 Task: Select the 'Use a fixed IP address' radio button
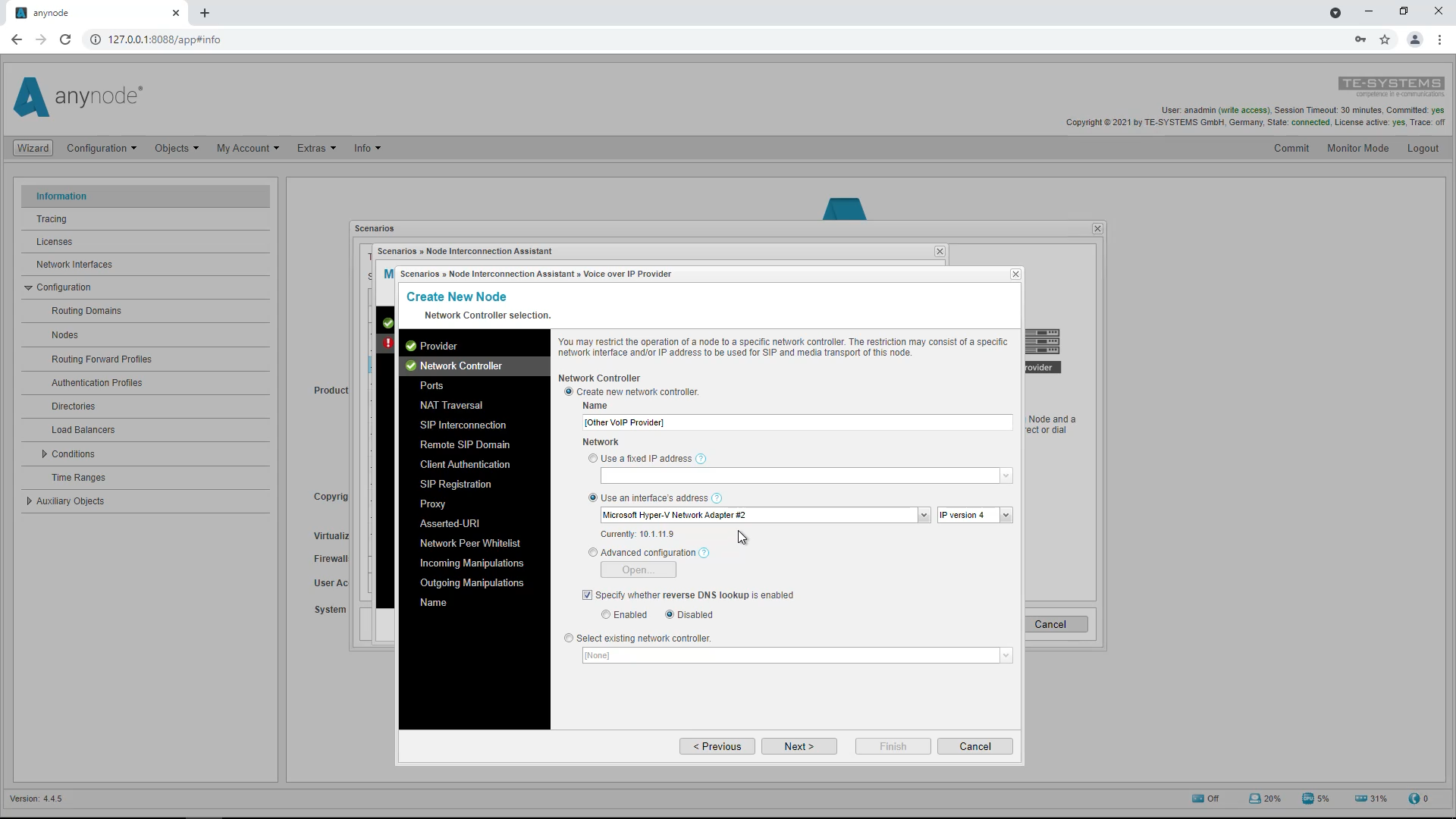click(x=593, y=458)
